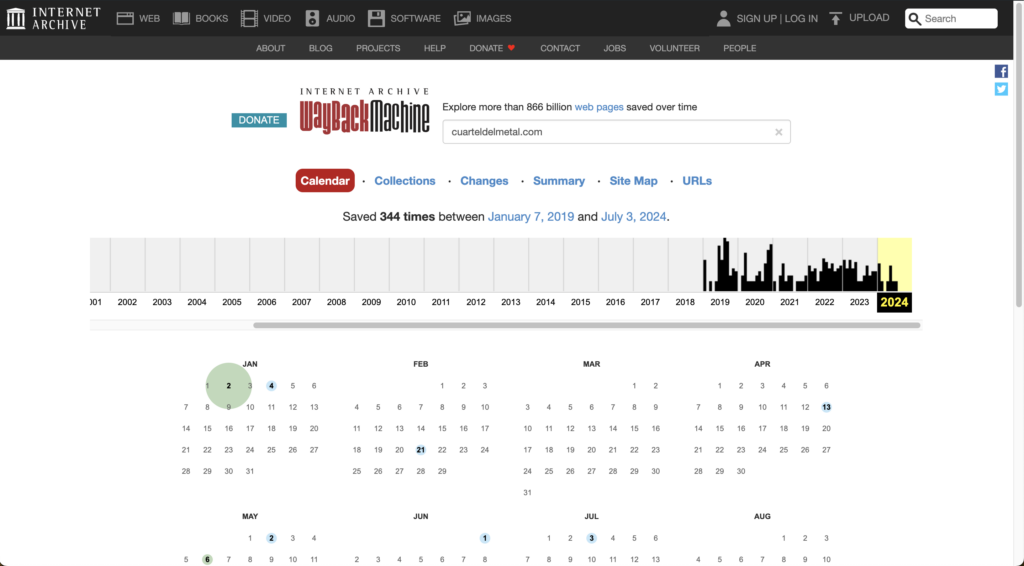Clear the URL field with the X icon
Viewport: 1024px width, 566px height.
click(x=778, y=132)
